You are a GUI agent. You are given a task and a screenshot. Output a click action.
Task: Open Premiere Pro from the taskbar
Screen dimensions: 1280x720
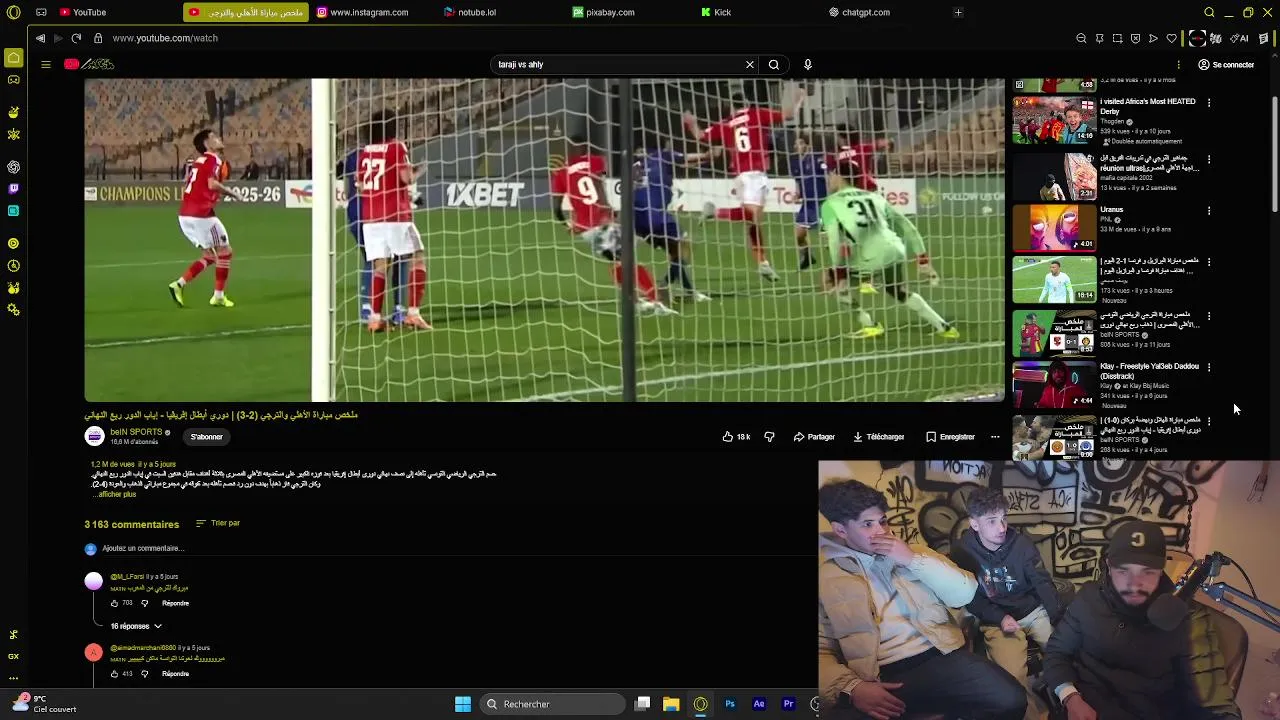coord(788,704)
